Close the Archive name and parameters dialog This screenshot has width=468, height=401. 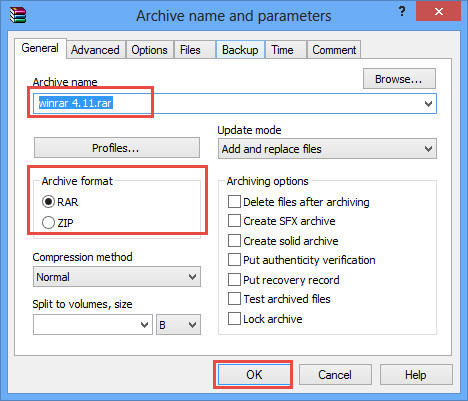438,12
